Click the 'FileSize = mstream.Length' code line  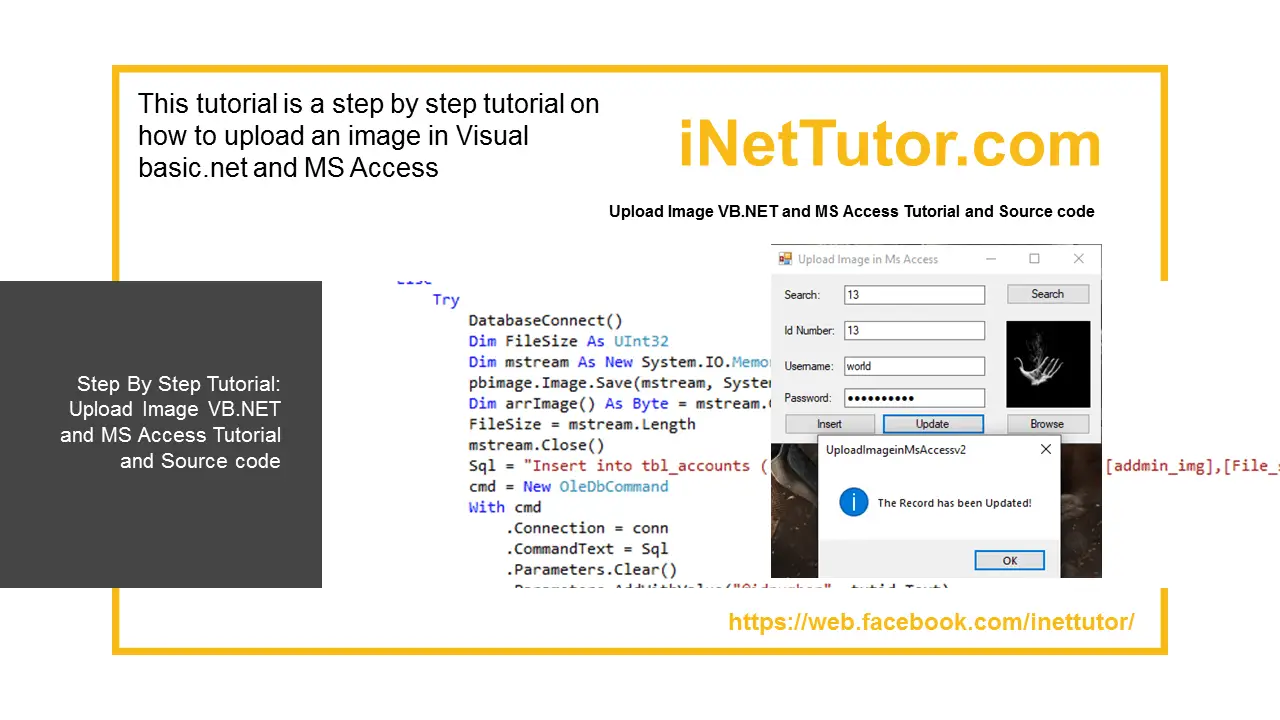pos(582,424)
